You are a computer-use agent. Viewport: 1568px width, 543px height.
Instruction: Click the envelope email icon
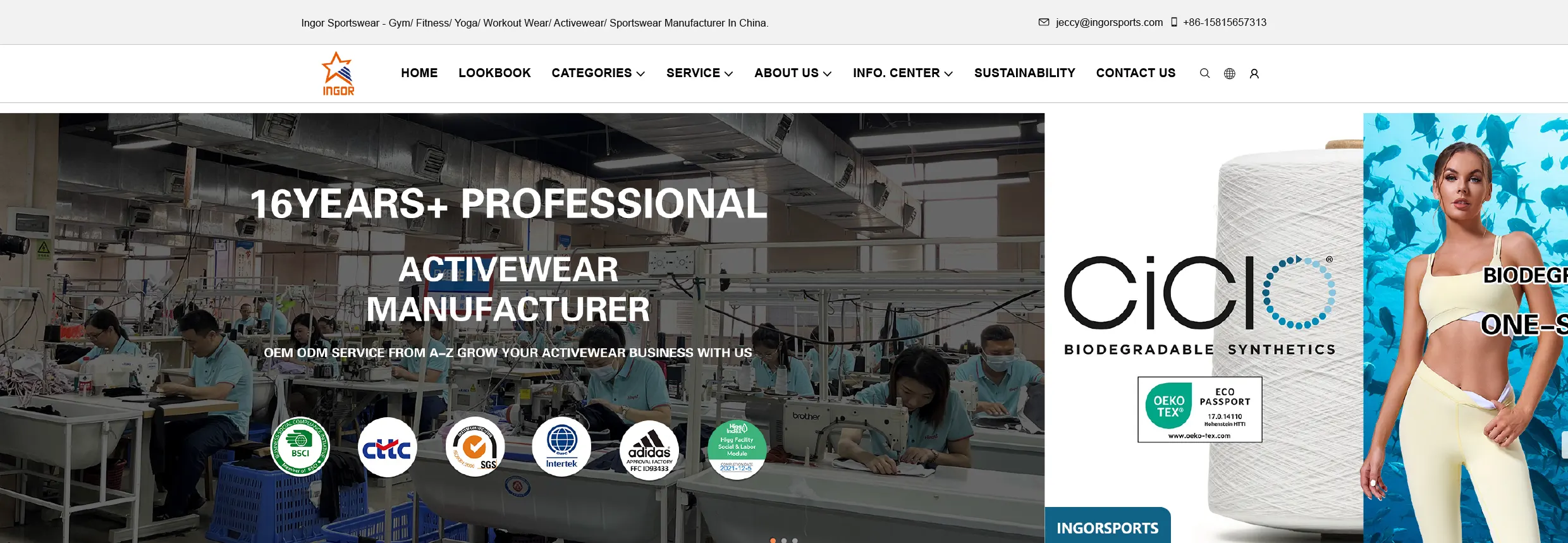[x=1044, y=22]
